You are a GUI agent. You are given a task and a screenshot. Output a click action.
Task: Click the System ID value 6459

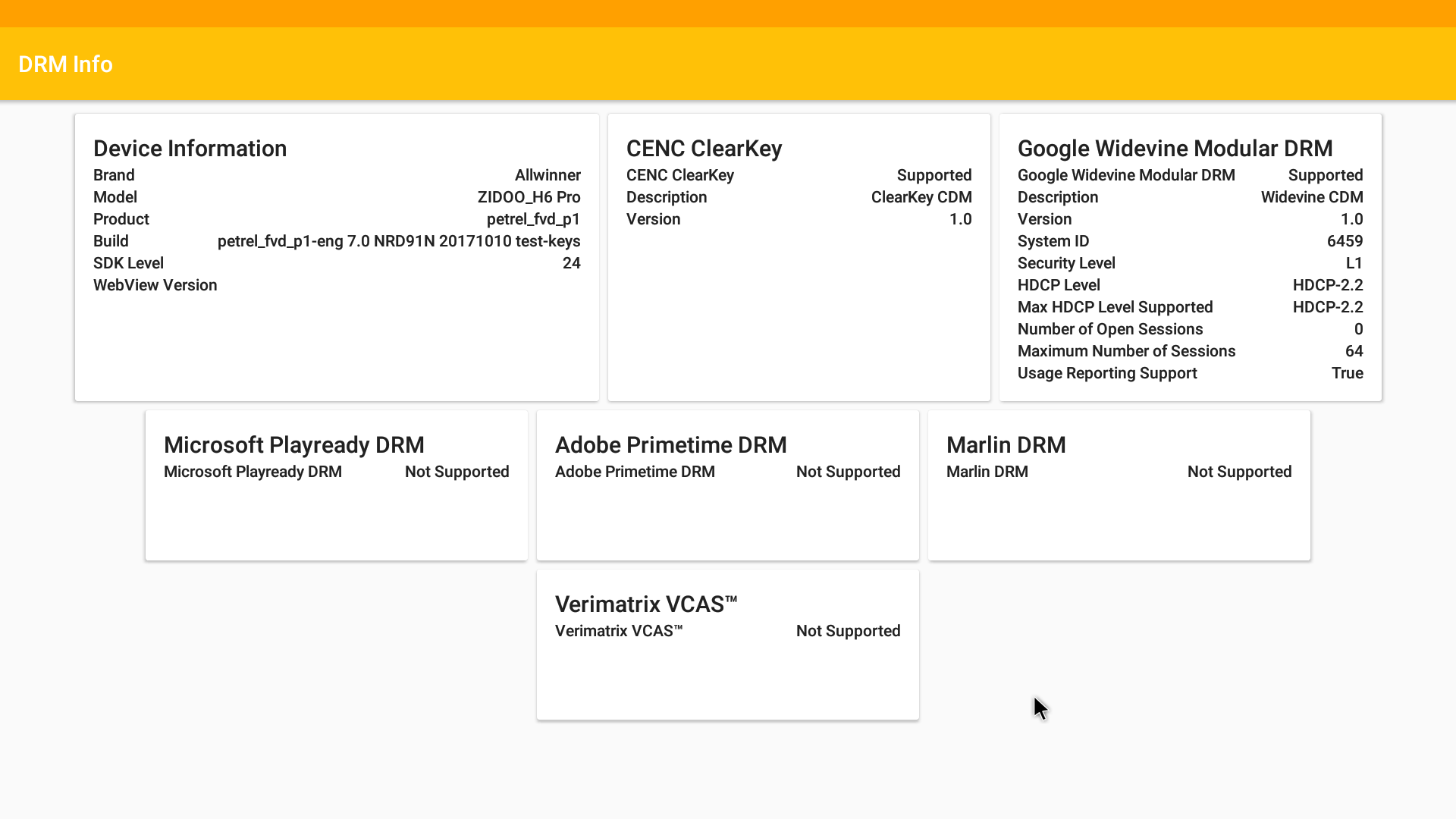[x=1345, y=241]
